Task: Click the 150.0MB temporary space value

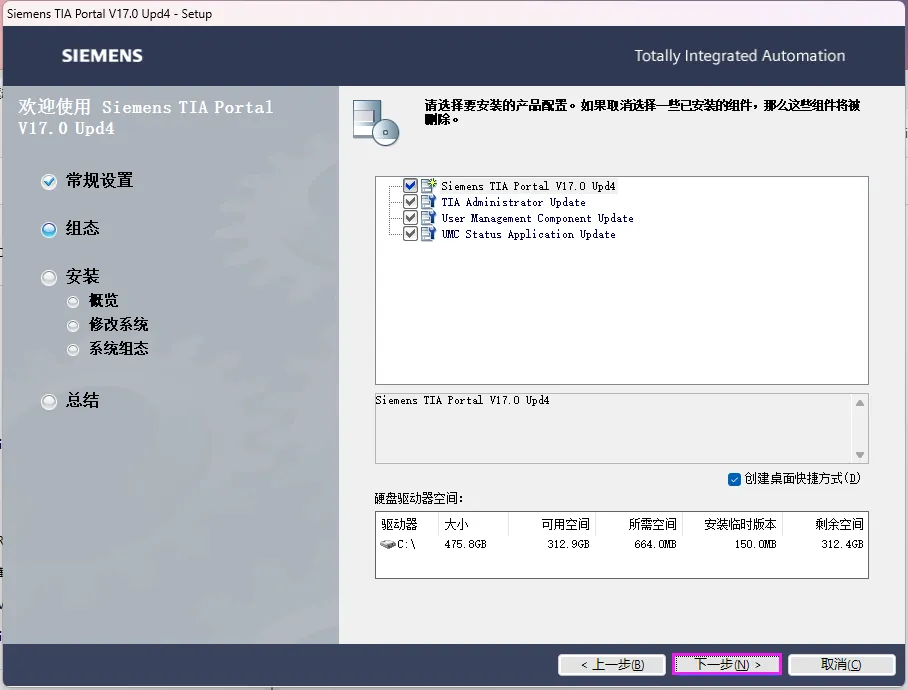Action: tap(756, 545)
